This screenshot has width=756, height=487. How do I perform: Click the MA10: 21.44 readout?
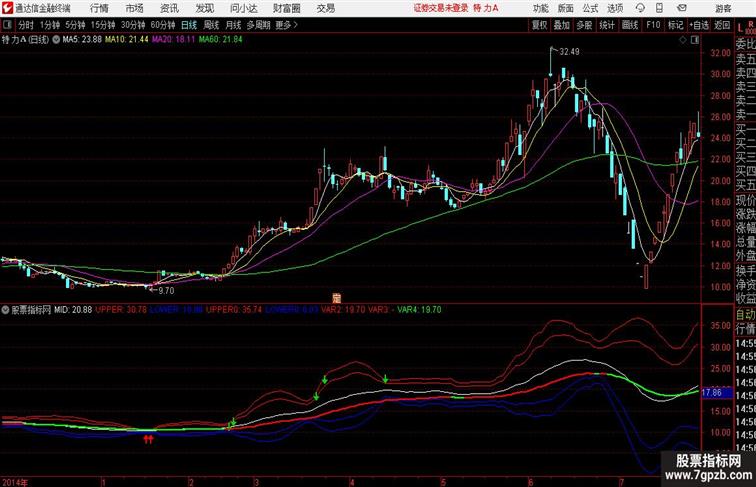pyautogui.click(x=126, y=40)
